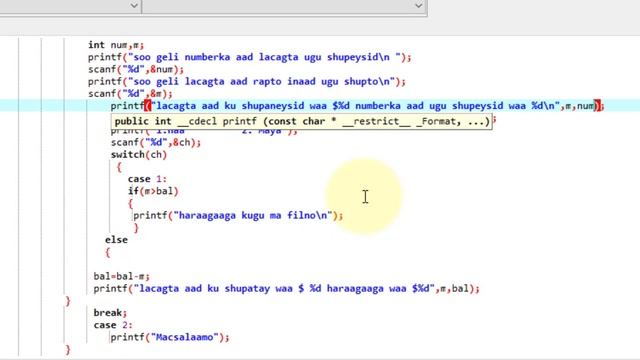Viewport: 640px width, 360px height.
Task: Click the 'else' keyword
Action: pyautogui.click(x=116, y=240)
